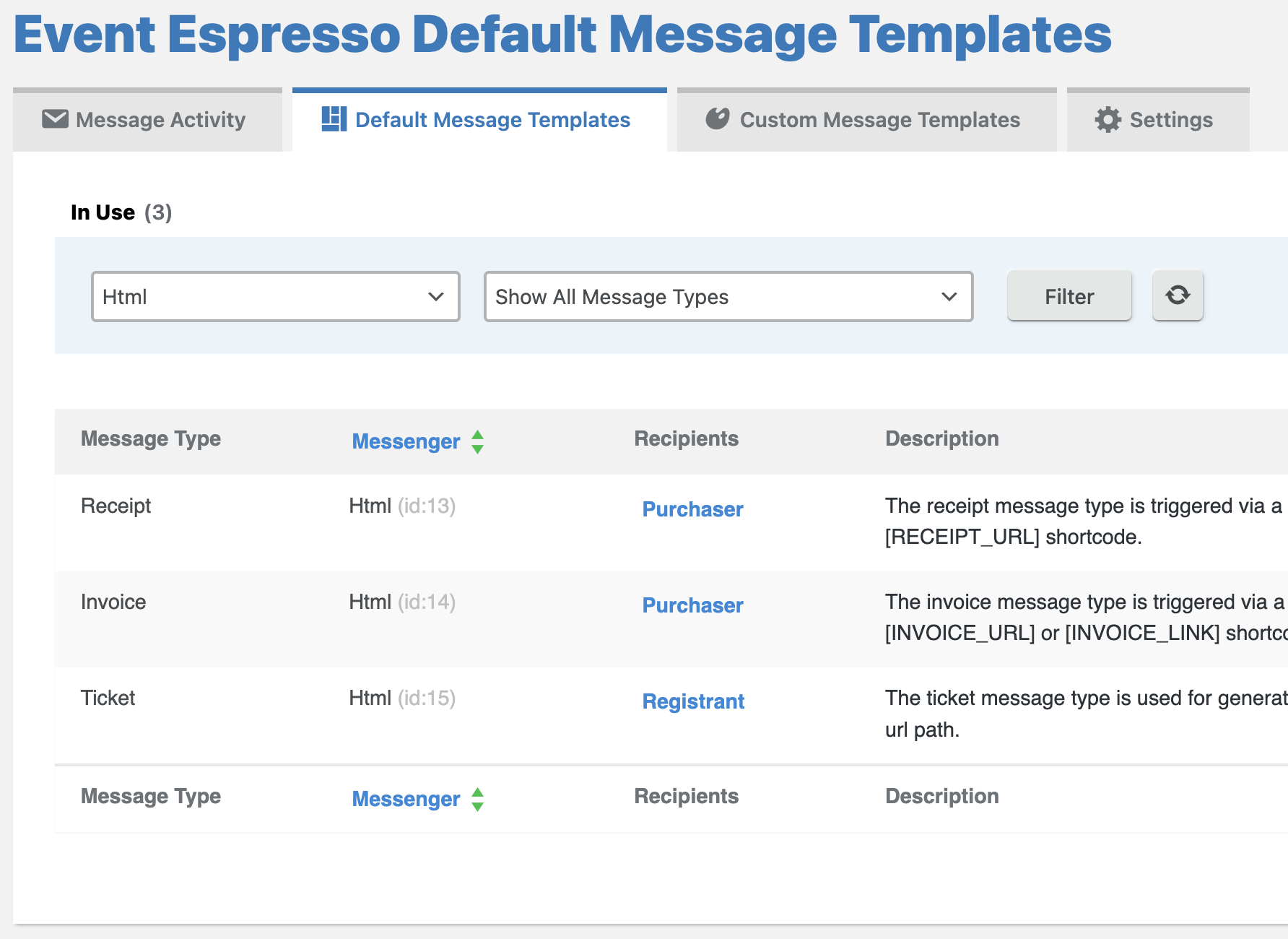The height and width of the screenshot is (939, 1288).
Task: Click the Receipt message type cell
Action: pos(116,506)
